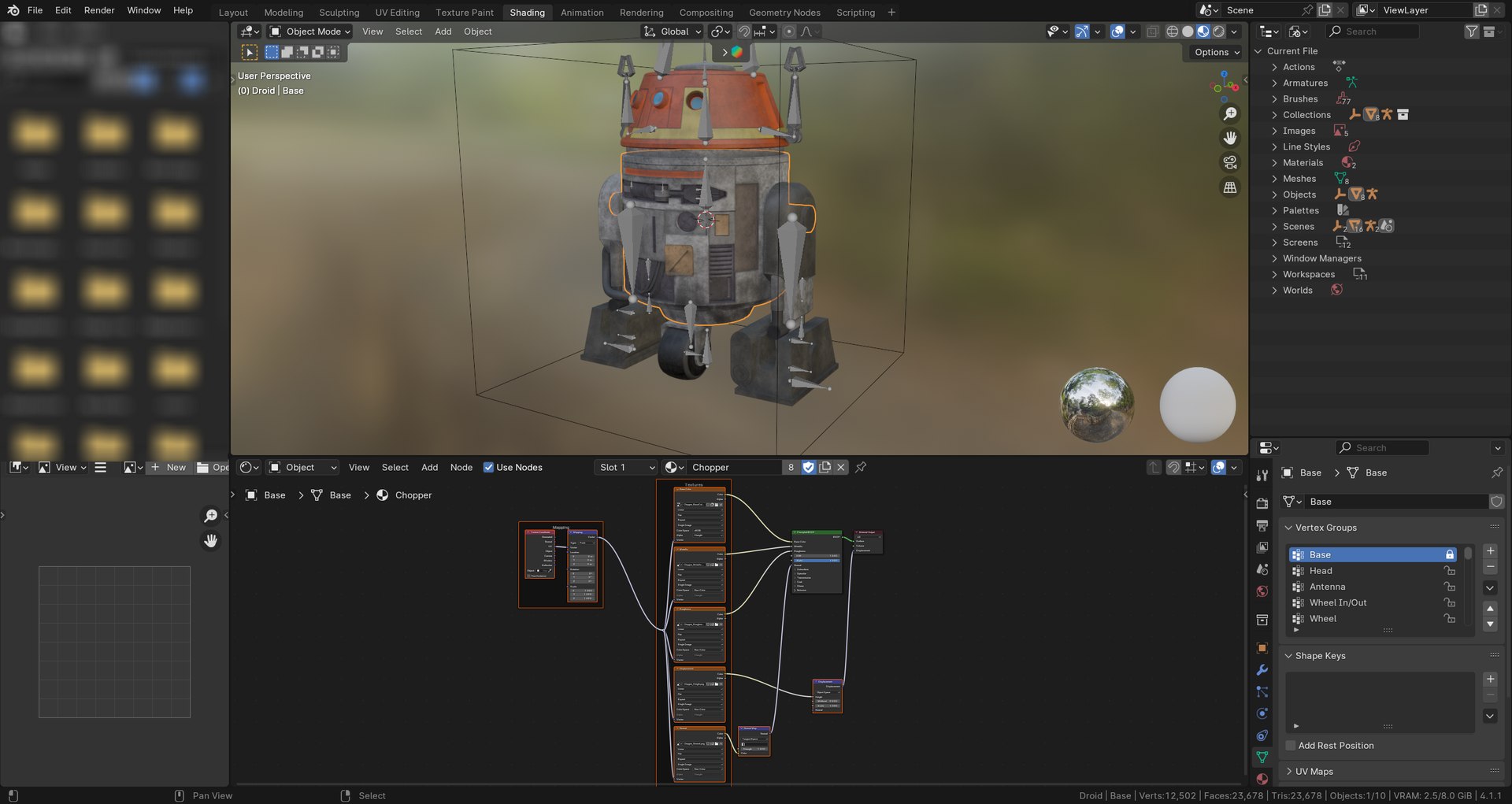Toggle viewport gizmos button
Viewport: 1512px width, 804px height.
[1082, 31]
